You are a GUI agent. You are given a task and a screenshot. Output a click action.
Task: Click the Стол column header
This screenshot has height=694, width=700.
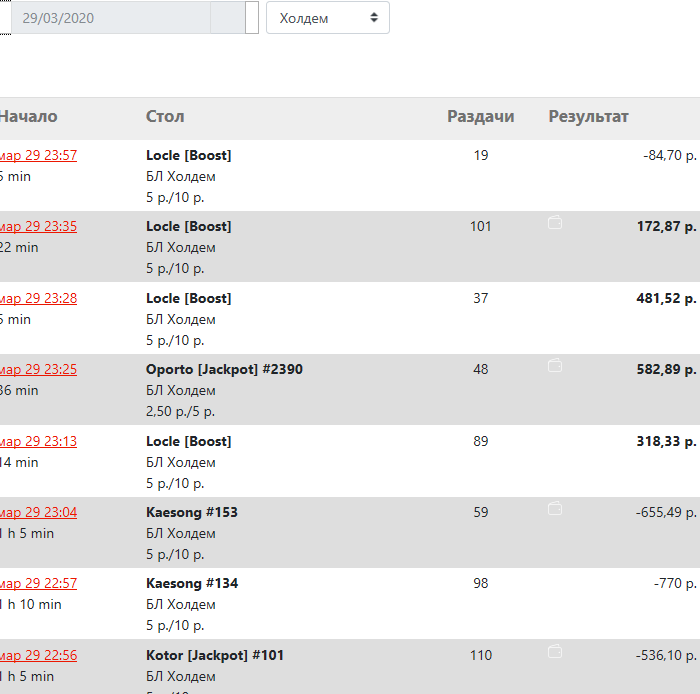[165, 117]
